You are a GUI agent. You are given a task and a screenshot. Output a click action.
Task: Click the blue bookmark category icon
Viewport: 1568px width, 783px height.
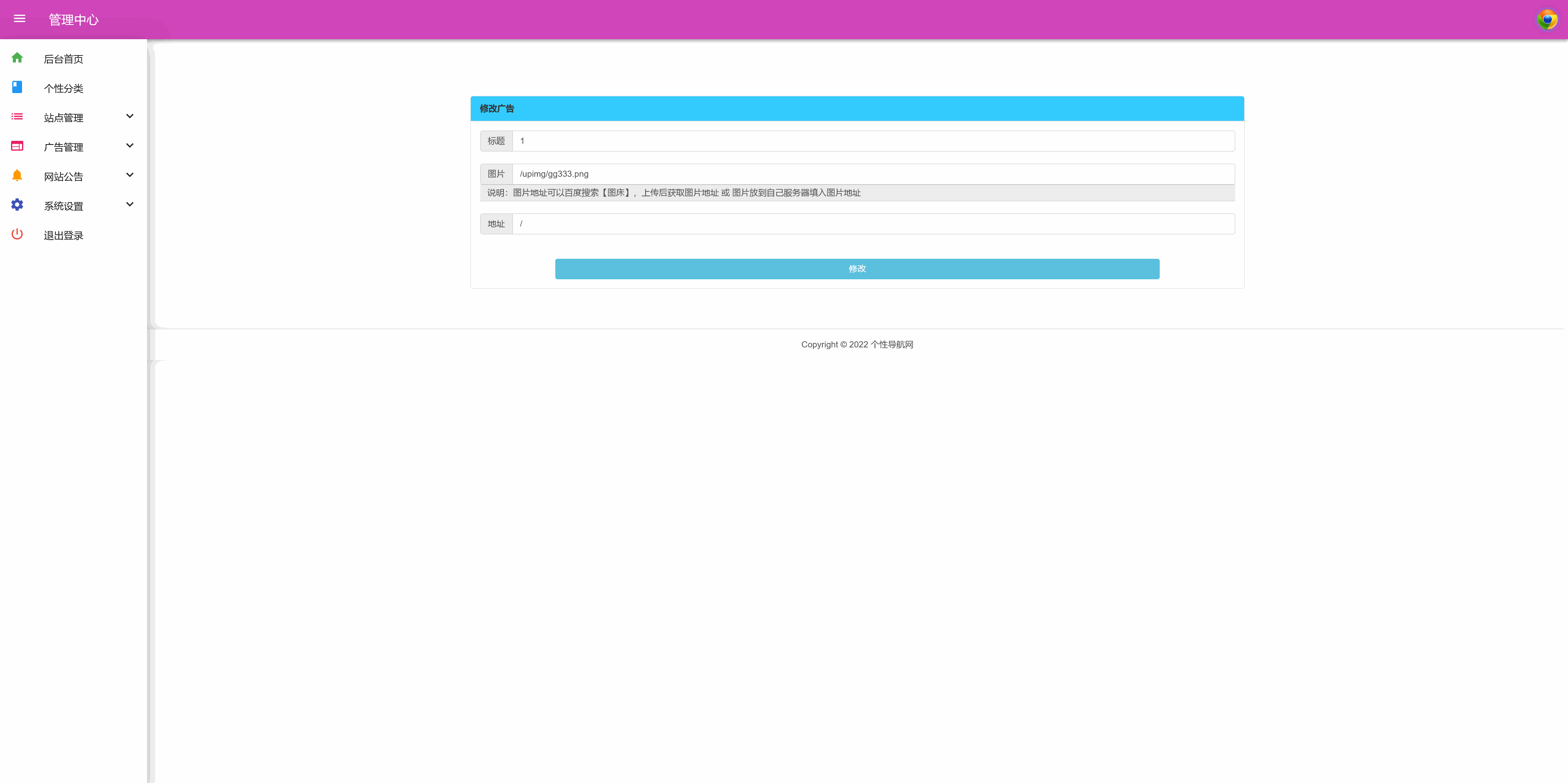[x=17, y=87]
